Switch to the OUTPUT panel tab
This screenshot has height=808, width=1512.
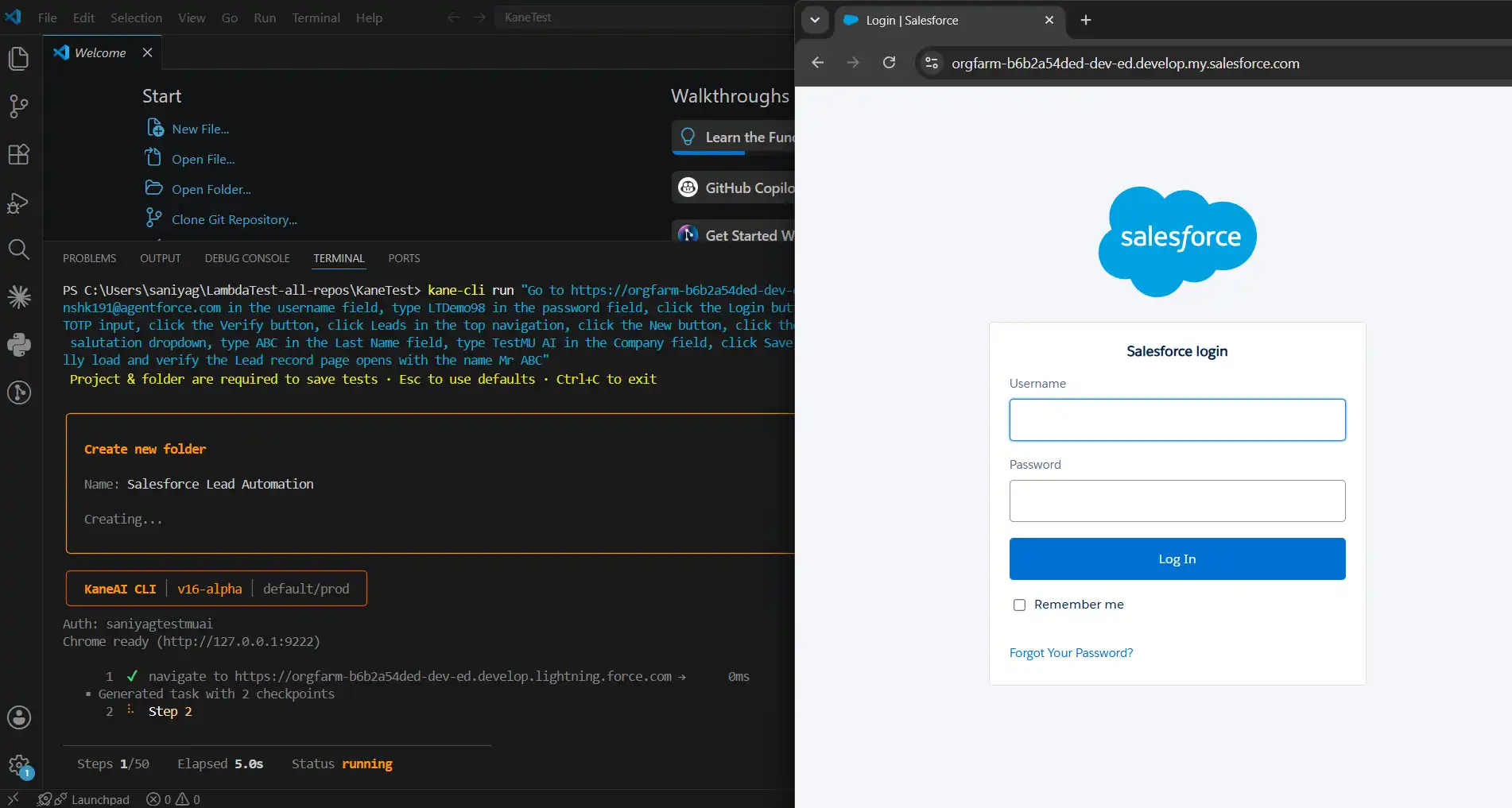(x=161, y=258)
